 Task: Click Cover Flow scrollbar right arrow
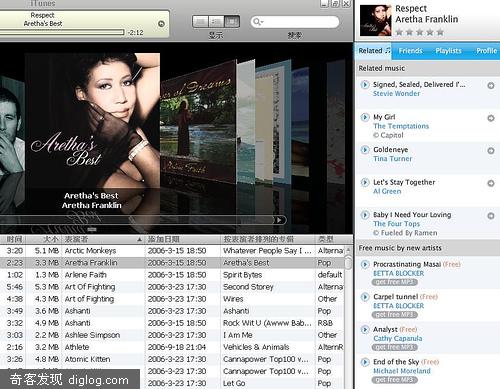279,220
